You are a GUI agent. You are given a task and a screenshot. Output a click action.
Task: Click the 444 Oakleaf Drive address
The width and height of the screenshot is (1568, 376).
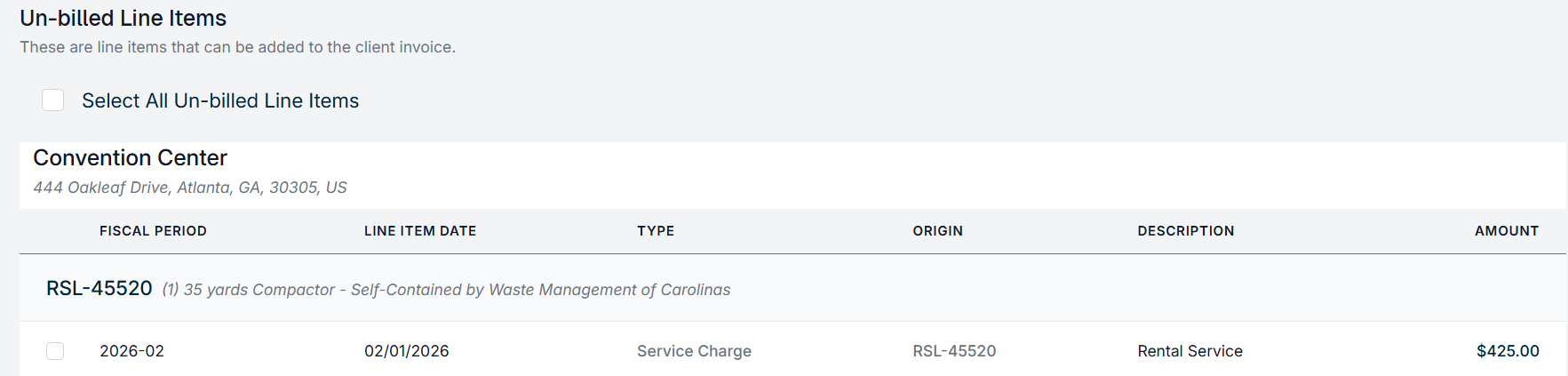pyautogui.click(x=190, y=188)
